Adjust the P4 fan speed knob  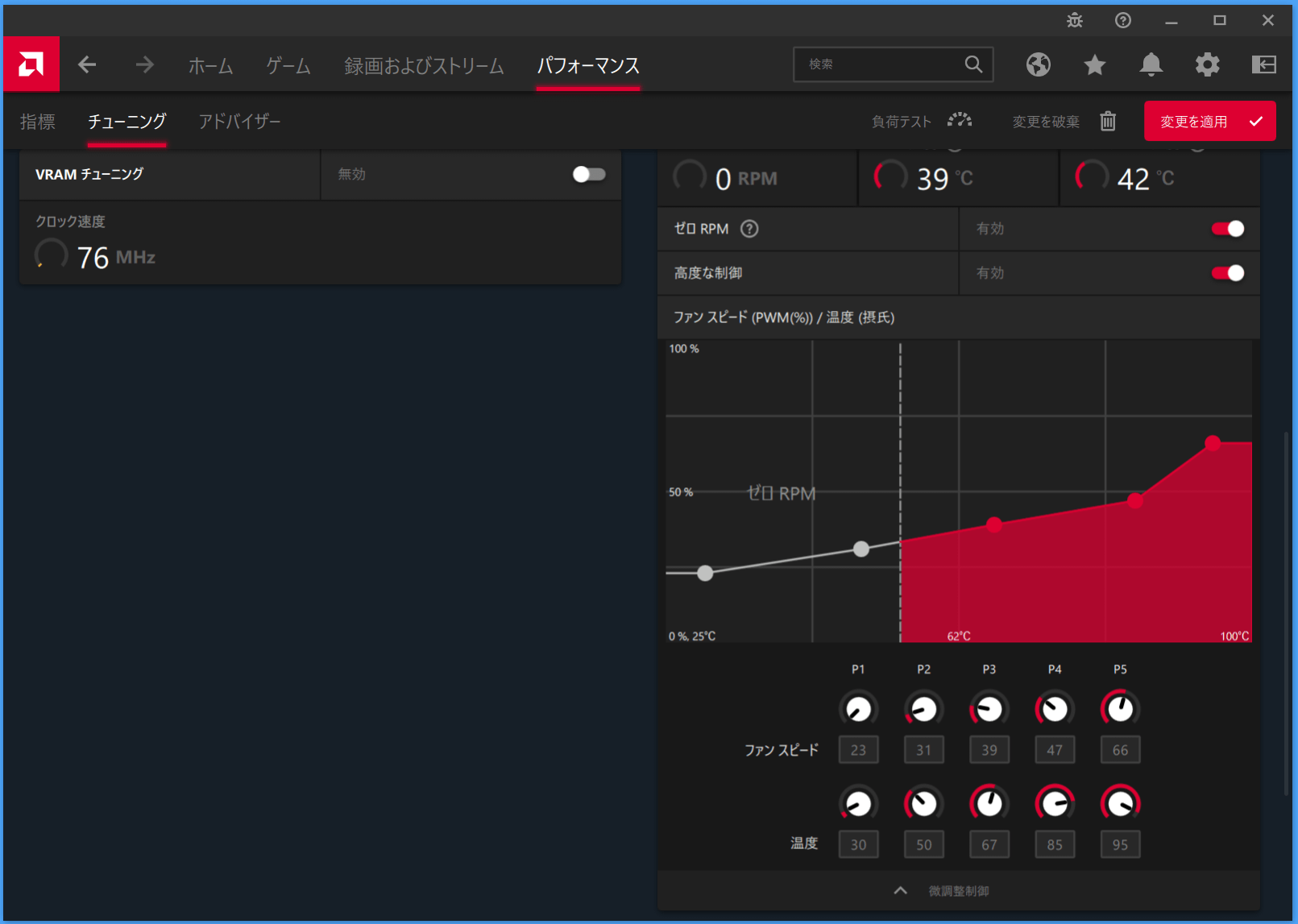(x=1055, y=709)
